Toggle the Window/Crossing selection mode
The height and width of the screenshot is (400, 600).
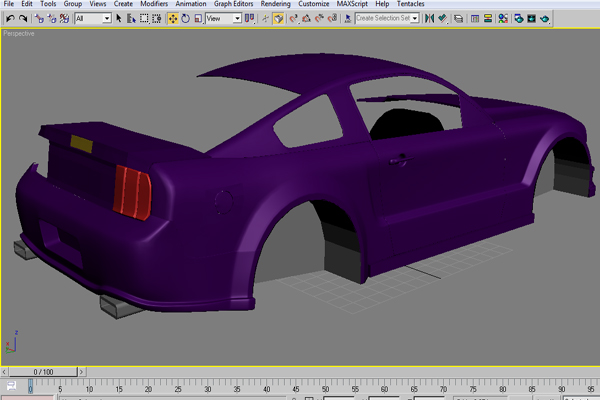[157, 18]
